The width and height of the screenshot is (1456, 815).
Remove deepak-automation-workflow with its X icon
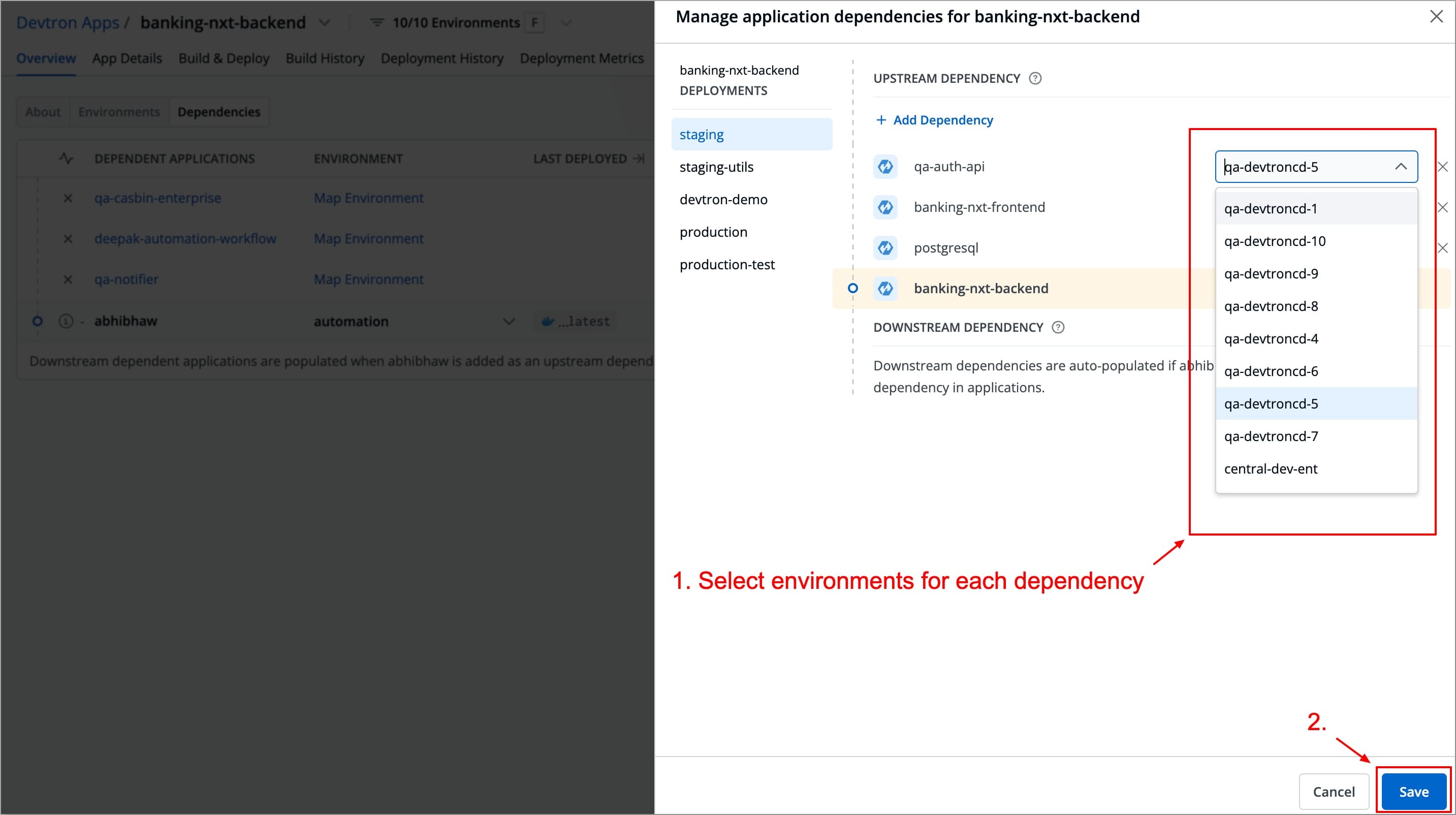pyautogui.click(x=68, y=239)
